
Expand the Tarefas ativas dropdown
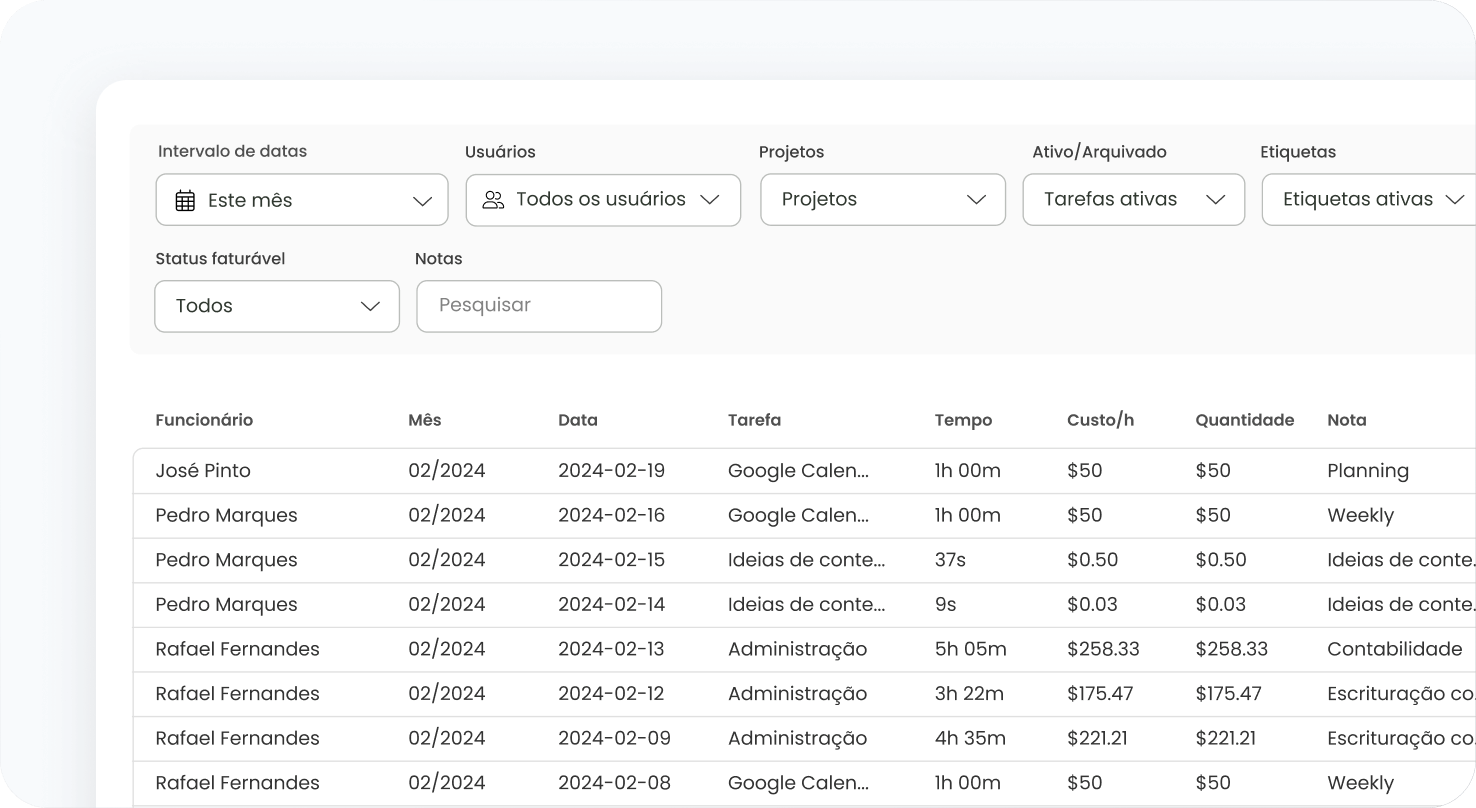pos(1133,200)
